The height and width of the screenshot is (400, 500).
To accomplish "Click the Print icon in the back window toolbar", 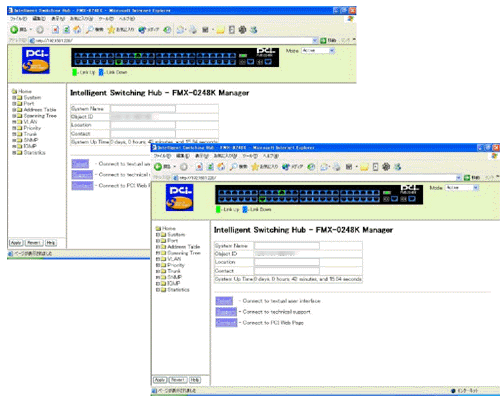I will 193,30.
